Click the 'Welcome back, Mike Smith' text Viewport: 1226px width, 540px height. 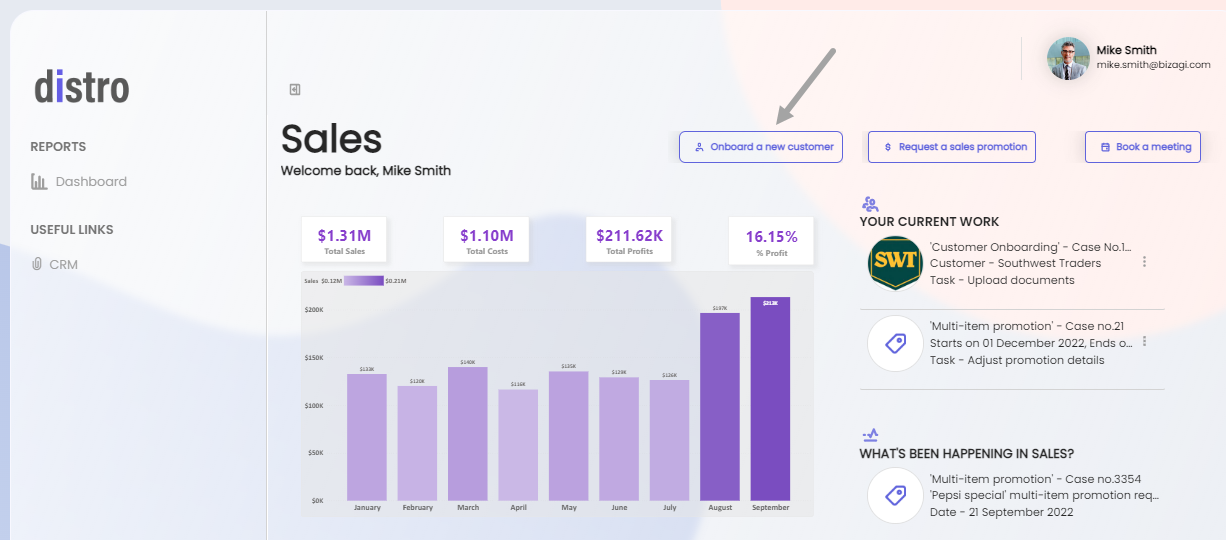[x=366, y=171]
